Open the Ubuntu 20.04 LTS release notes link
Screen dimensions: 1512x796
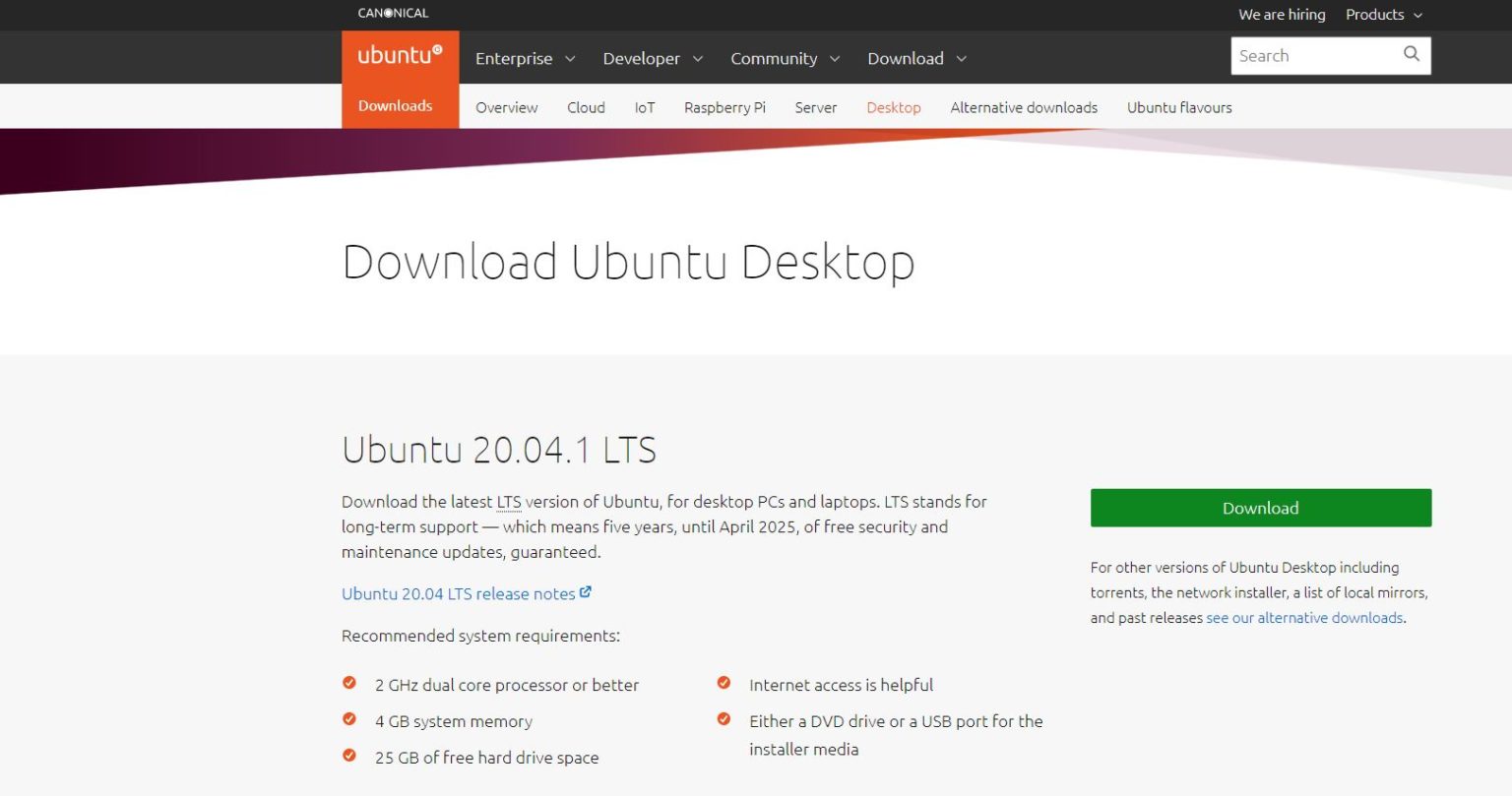459,593
